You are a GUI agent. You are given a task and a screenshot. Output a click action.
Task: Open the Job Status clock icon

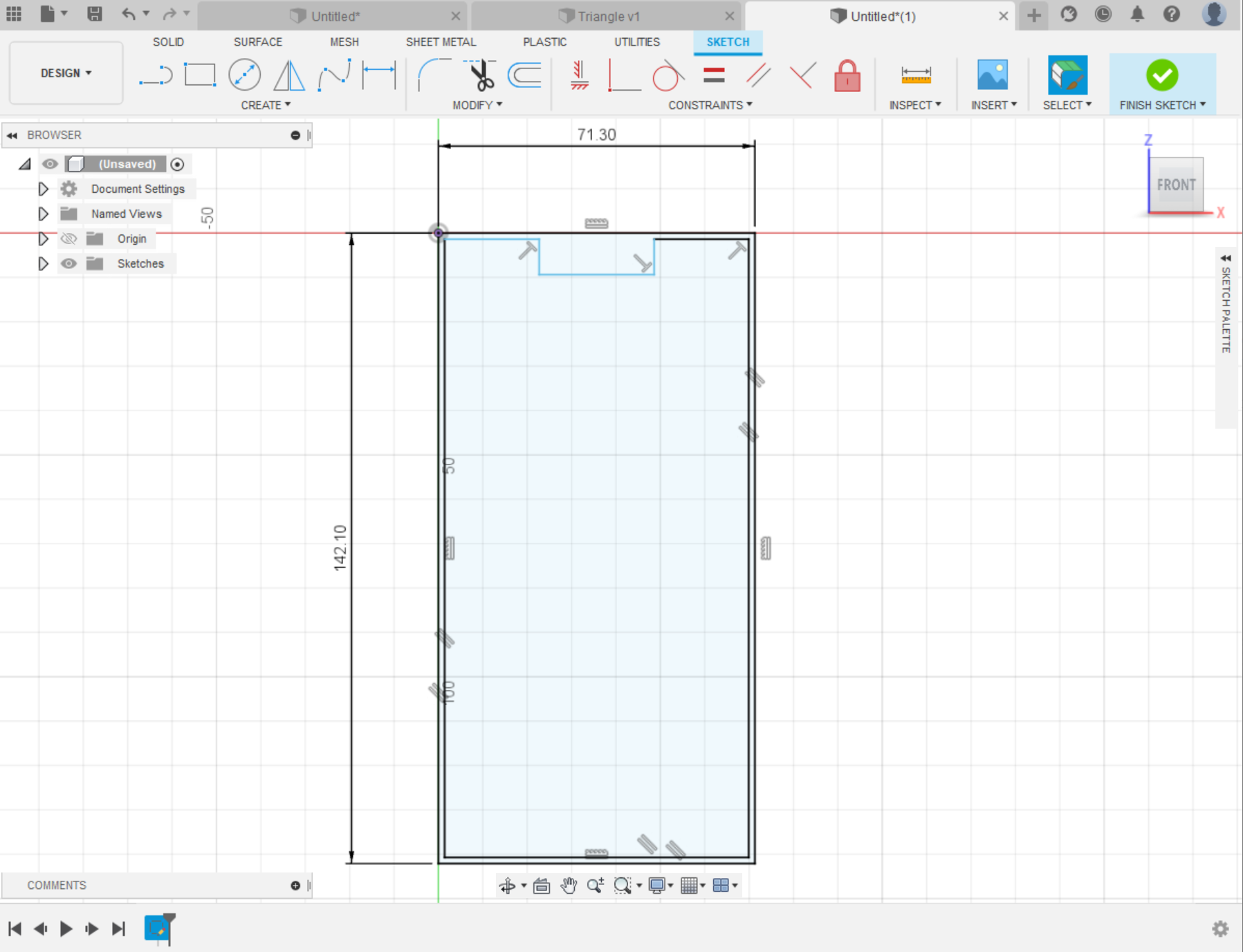(x=1103, y=15)
